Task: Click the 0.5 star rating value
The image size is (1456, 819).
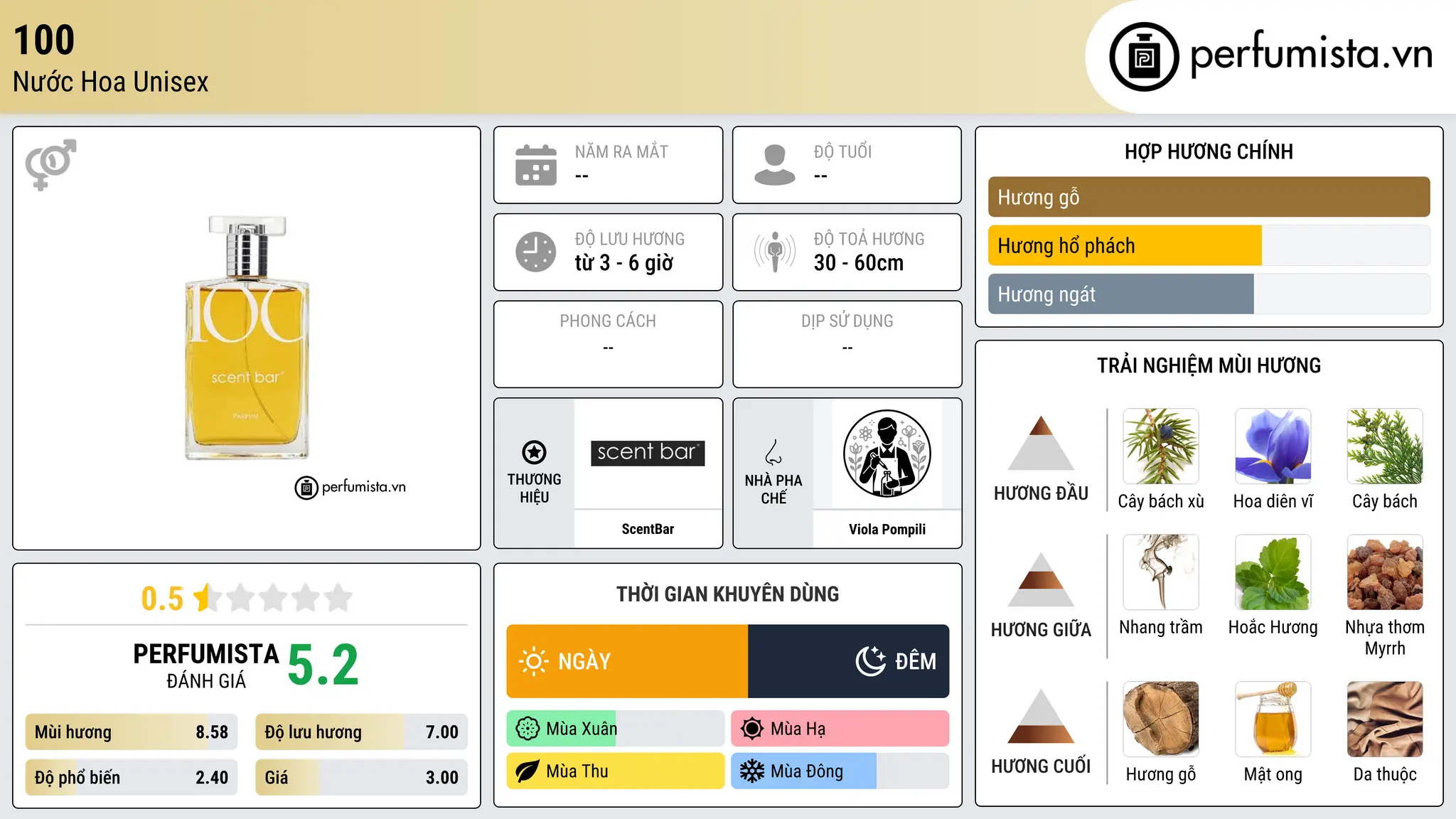Action: (162, 599)
